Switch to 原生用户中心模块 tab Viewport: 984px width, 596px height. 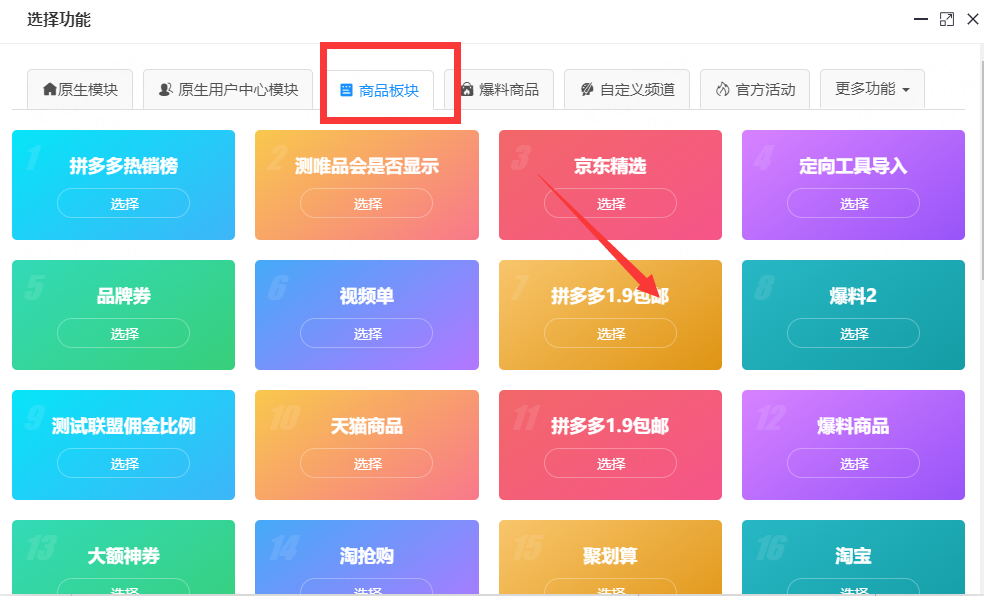pos(228,90)
